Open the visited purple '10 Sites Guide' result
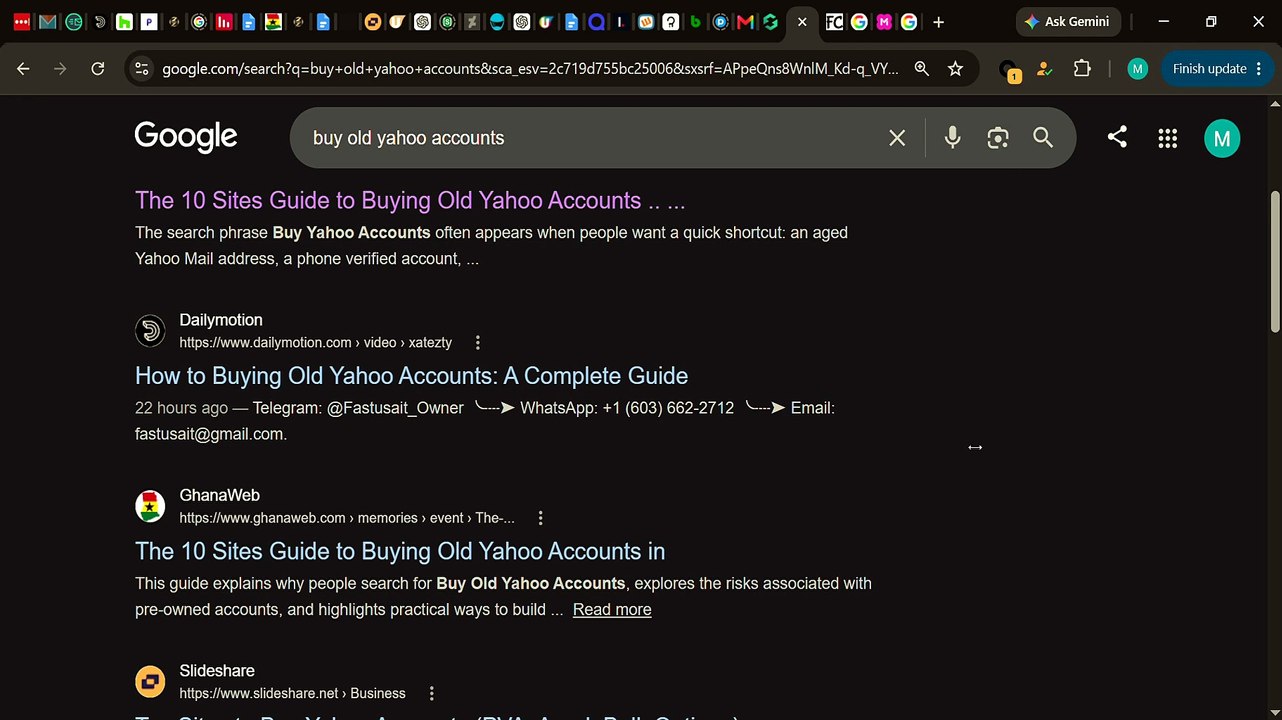The height and width of the screenshot is (720, 1282). (410, 200)
